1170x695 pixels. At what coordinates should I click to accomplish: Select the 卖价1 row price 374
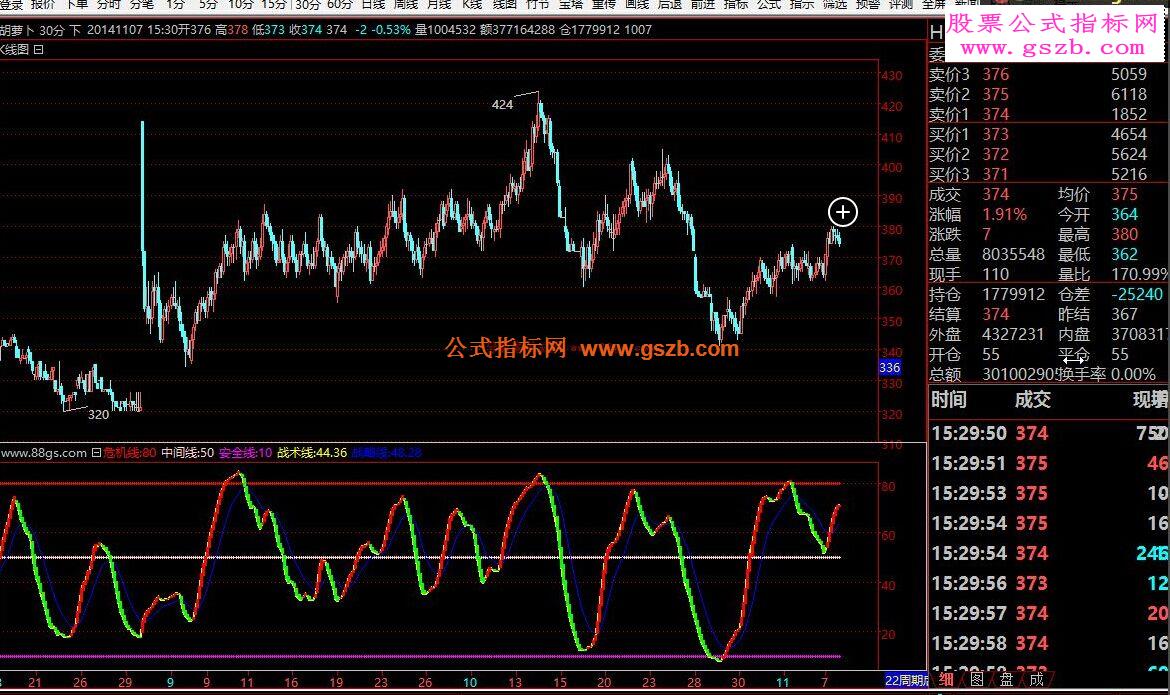[x=995, y=114]
